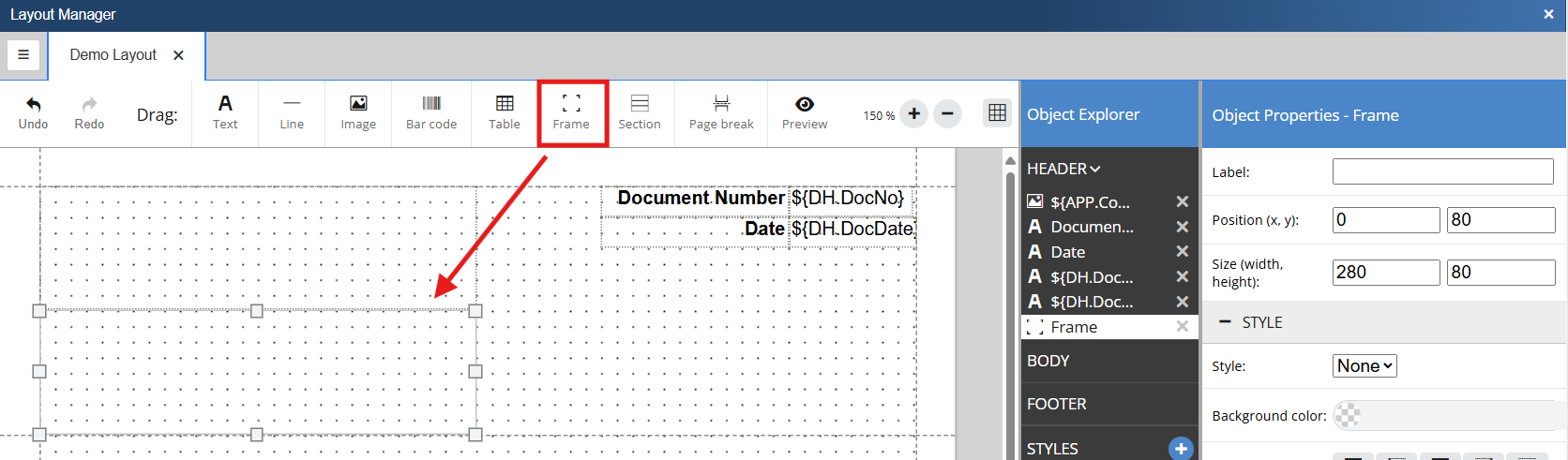Click the Undo arrow icon
Image resolution: width=1568 pixels, height=460 pixels.
pyautogui.click(x=34, y=104)
